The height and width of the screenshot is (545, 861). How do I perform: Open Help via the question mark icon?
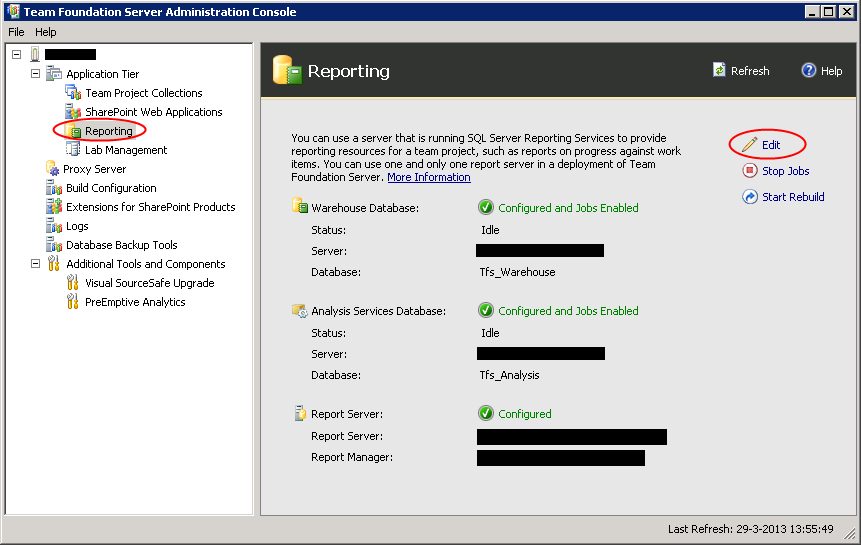click(809, 70)
